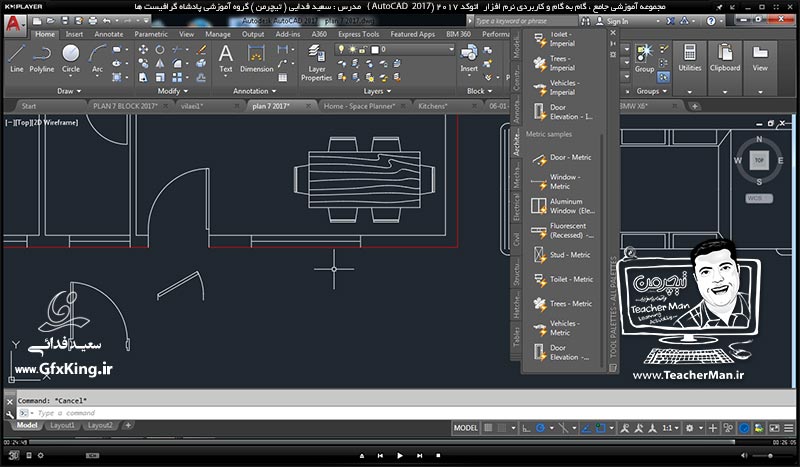Activate the Move tool in Modify panel
Image resolution: width=800 pixels, height=467 pixels.
pyautogui.click(x=143, y=50)
